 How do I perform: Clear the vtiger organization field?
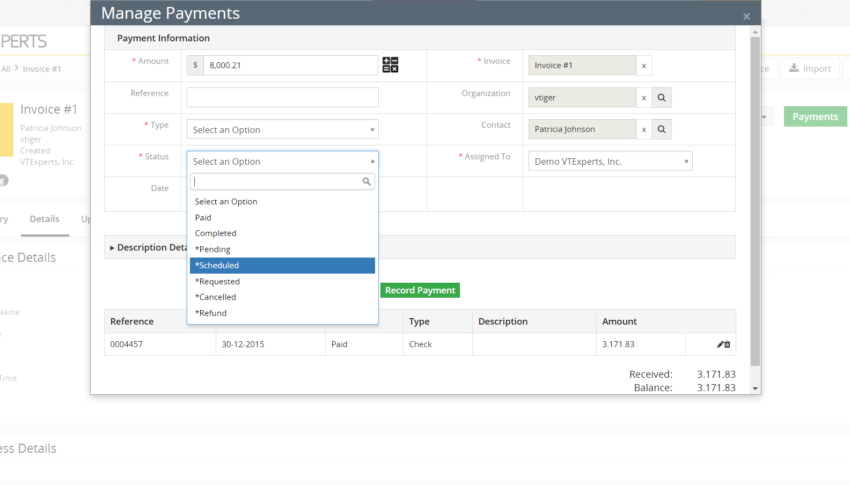pos(644,98)
